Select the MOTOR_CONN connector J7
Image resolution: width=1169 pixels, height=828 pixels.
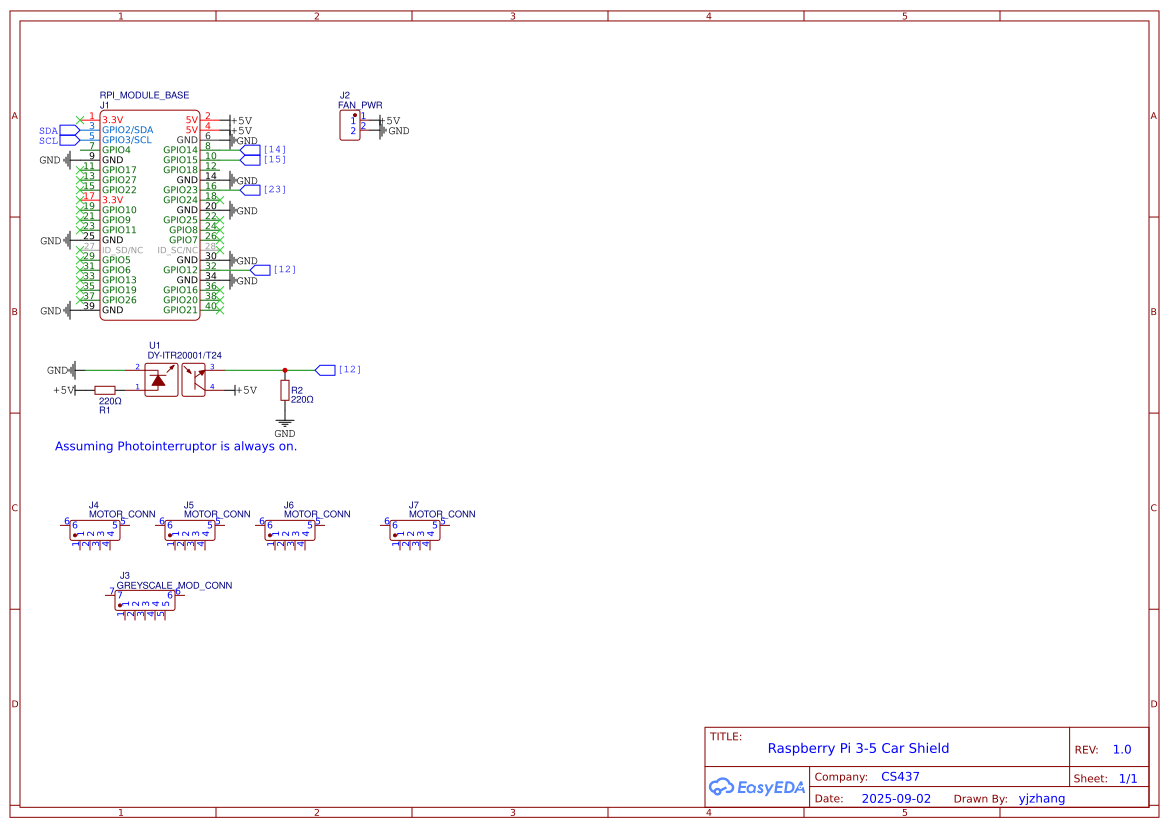click(415, 531)
